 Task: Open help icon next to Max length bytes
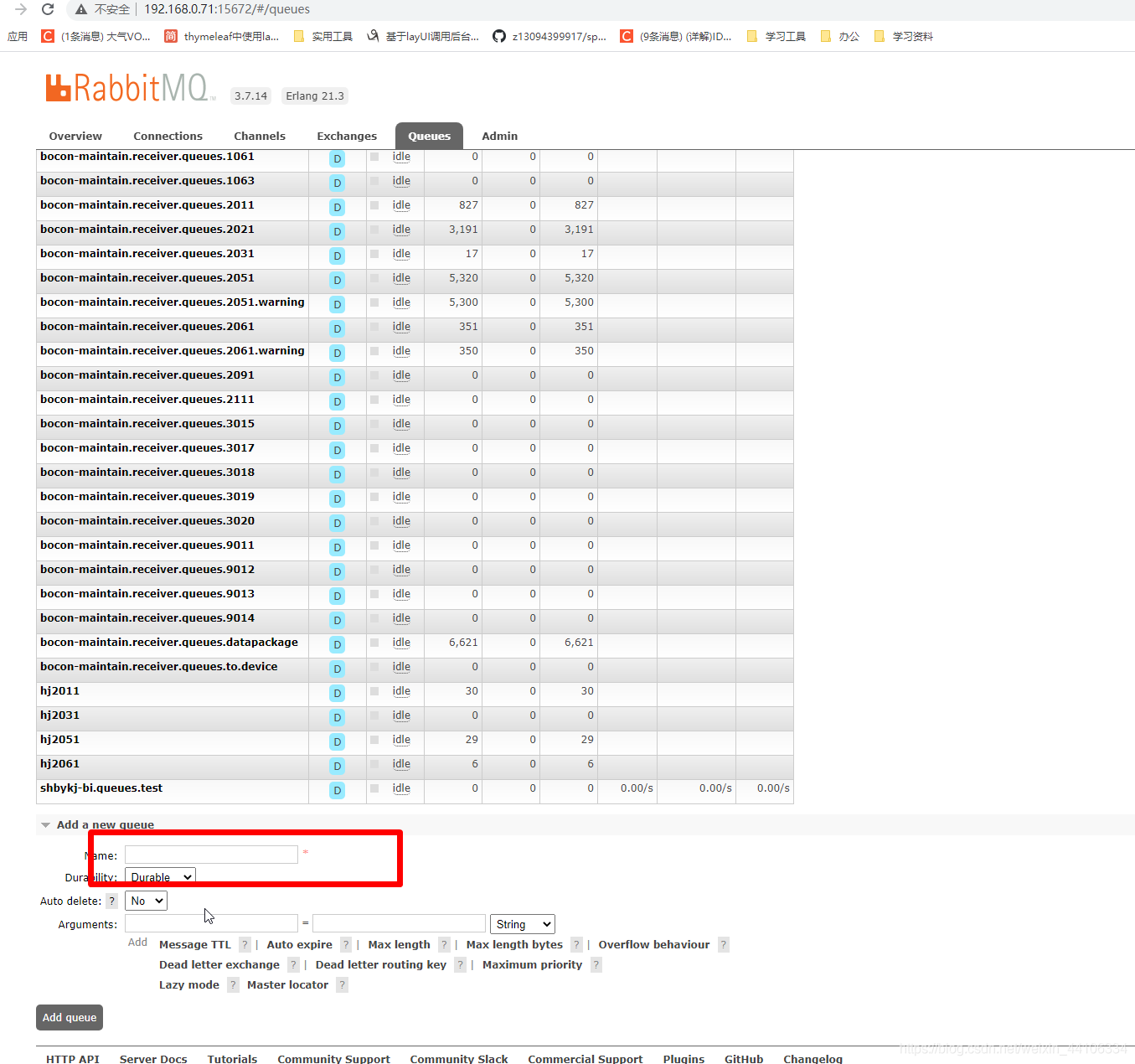pyautogui.click(x=576, y=945)
